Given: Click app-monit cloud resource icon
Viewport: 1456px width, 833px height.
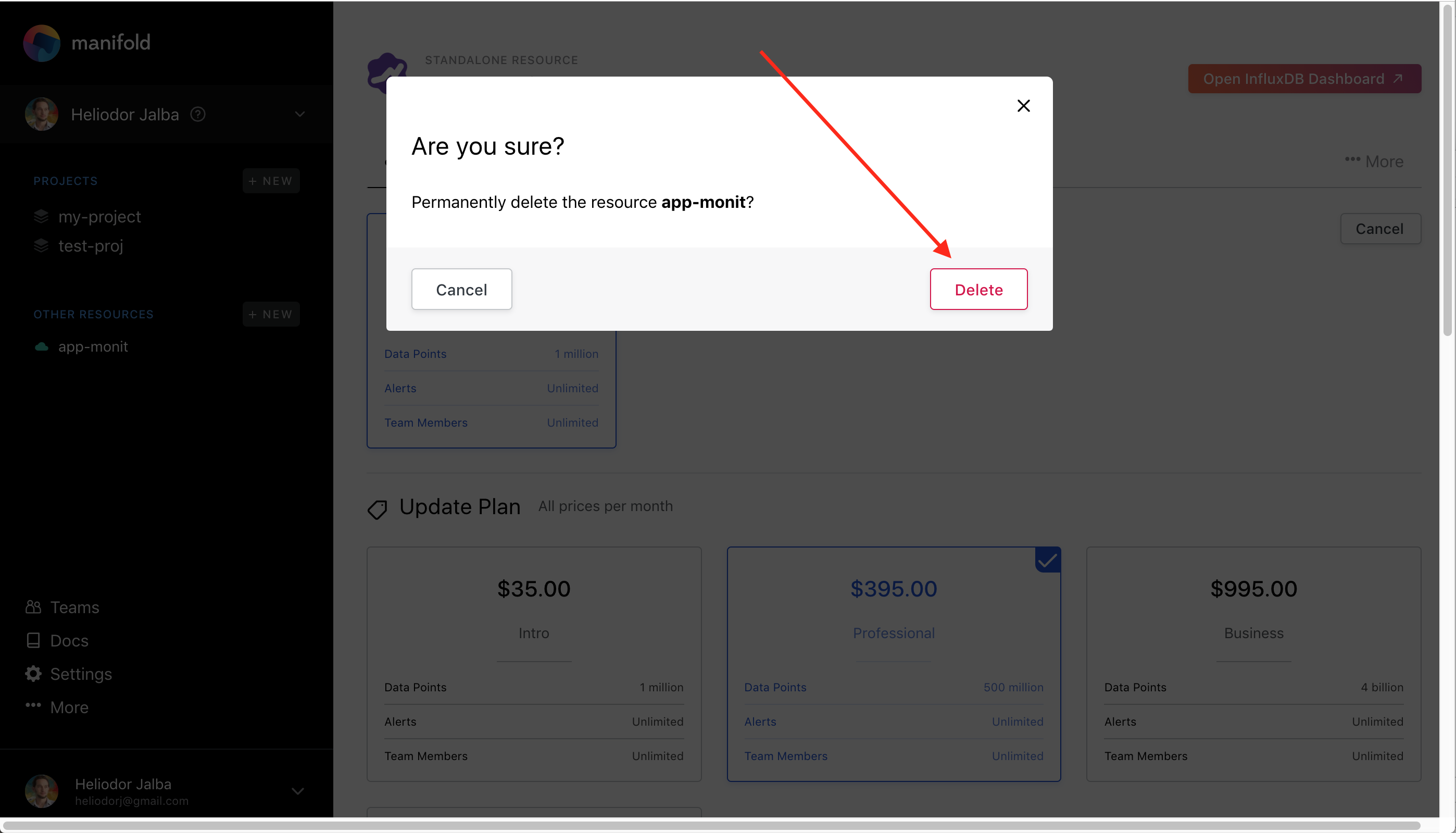Looking at the screenshot, I should 41,347.
